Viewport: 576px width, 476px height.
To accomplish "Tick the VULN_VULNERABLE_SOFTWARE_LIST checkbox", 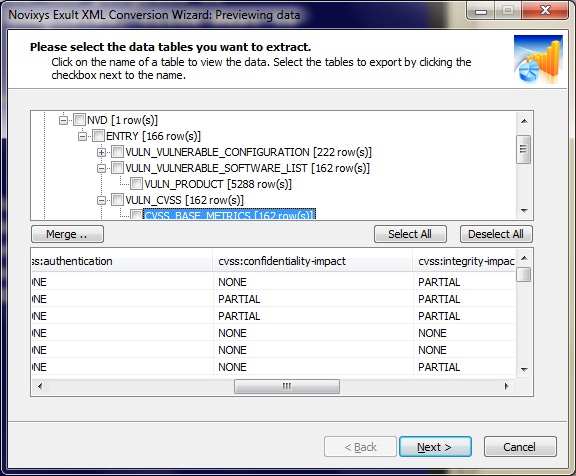I will click(x=117, y=168).
